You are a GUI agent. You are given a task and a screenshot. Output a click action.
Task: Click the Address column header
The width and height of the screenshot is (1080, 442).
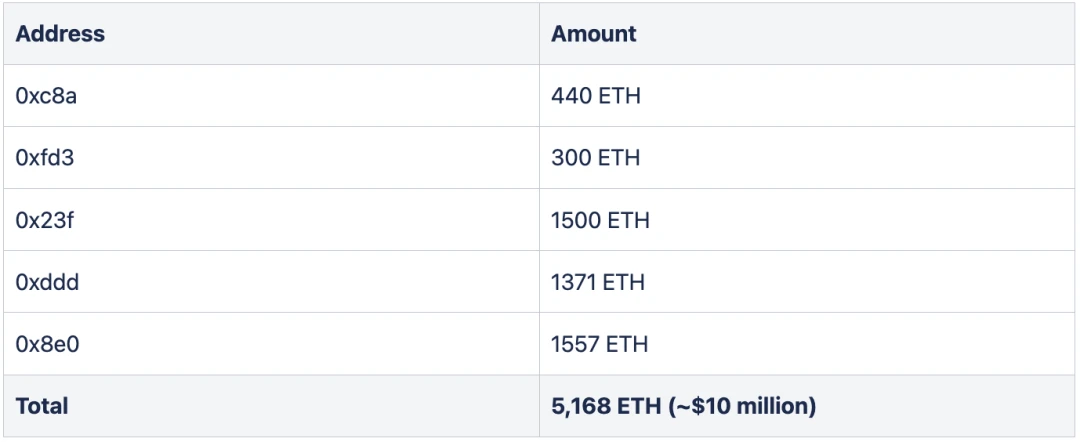60,34
